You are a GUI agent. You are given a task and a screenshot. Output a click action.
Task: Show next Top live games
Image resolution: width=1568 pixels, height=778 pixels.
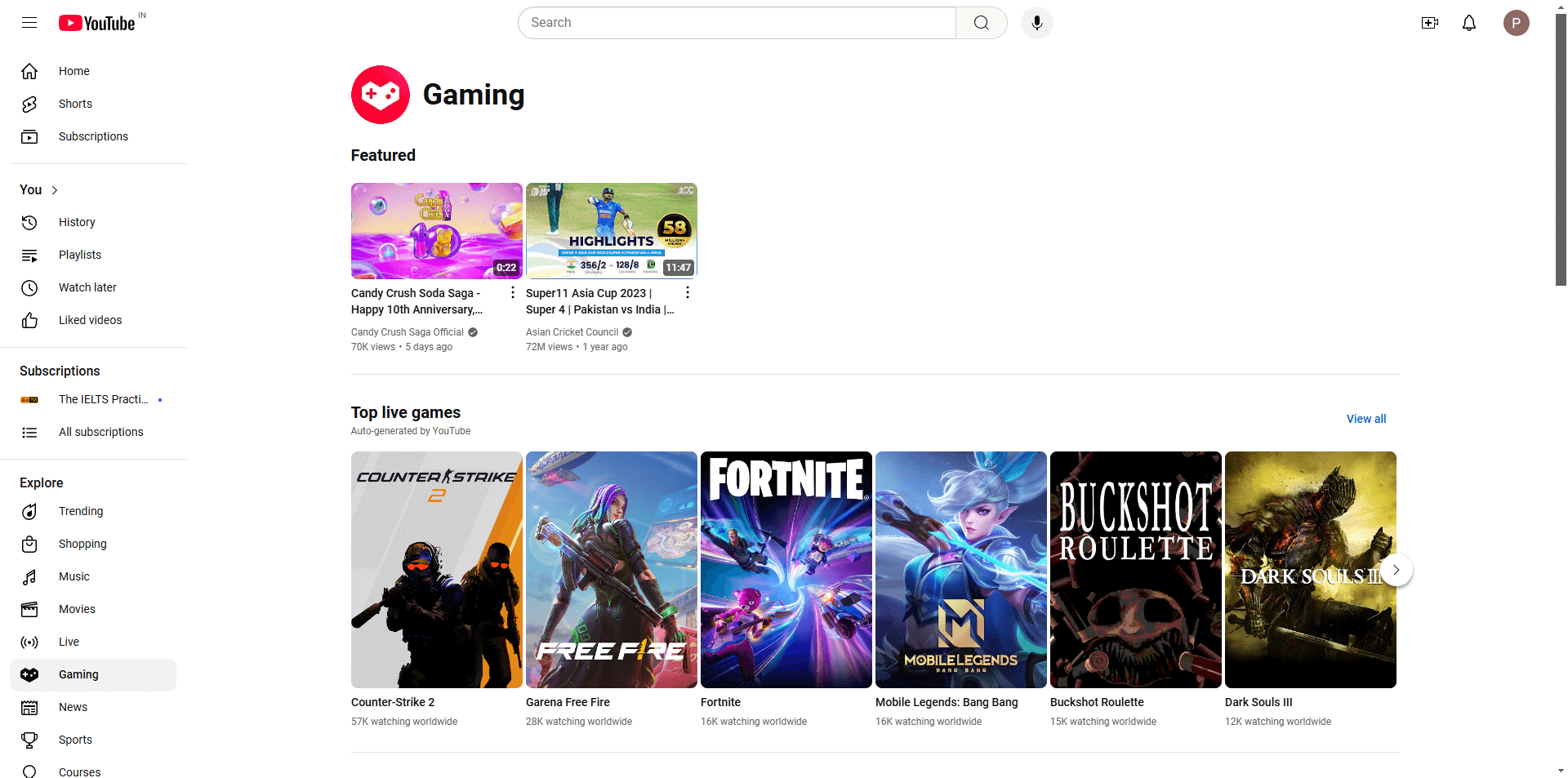pos(1396,570)
